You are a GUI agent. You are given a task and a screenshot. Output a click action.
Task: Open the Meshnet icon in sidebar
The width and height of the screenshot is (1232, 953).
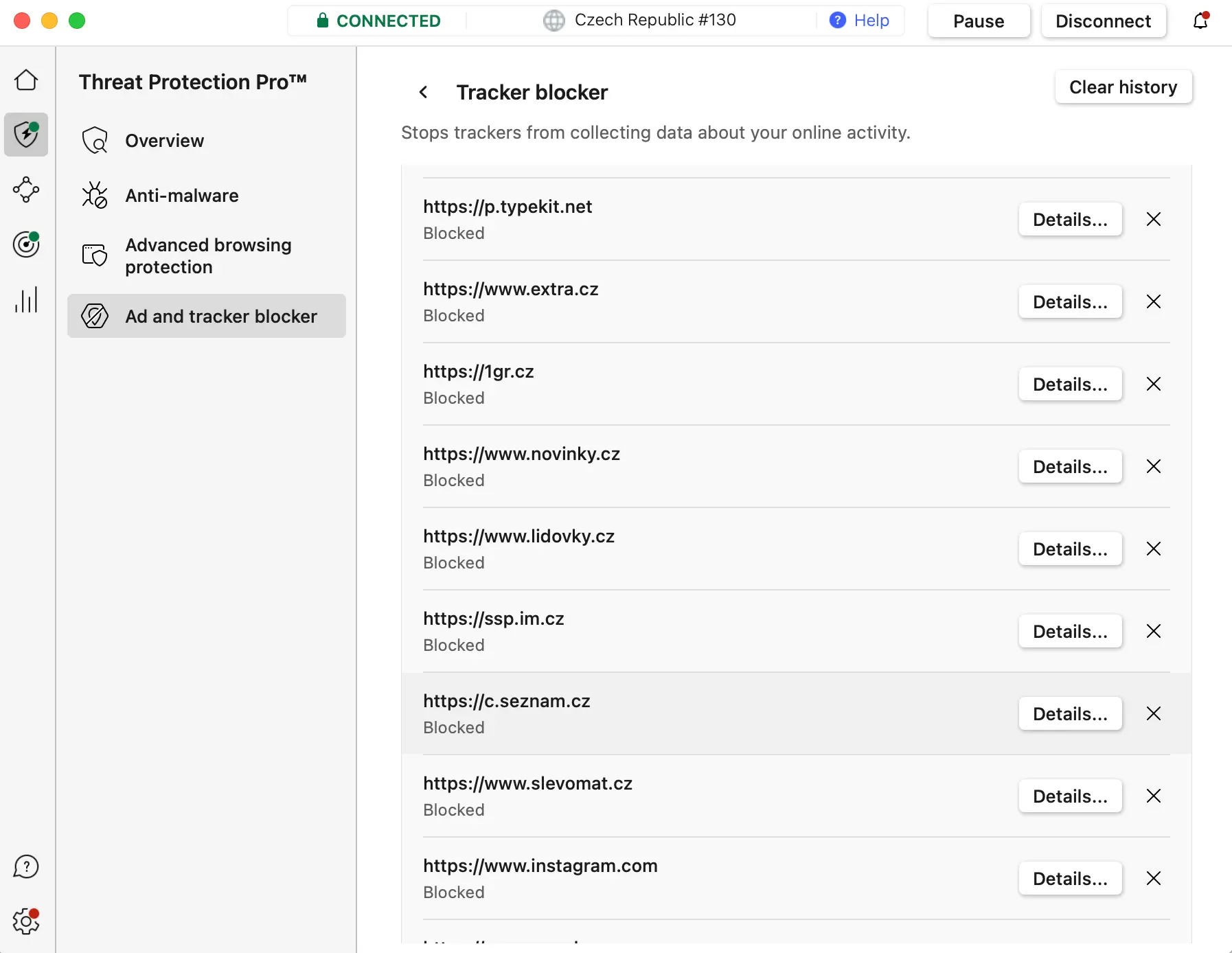[x=26, y=190]
